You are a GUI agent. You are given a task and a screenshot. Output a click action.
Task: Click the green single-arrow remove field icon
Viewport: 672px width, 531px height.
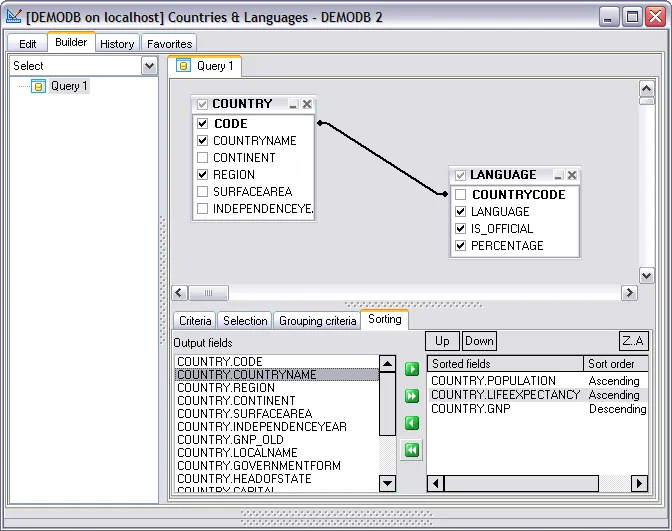[x=411, y=423]
